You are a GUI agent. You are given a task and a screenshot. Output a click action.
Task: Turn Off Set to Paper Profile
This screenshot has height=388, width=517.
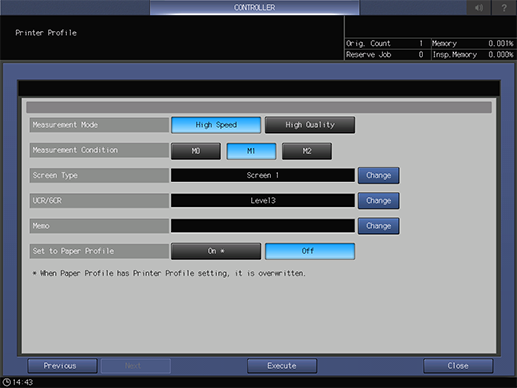(310, 251)
